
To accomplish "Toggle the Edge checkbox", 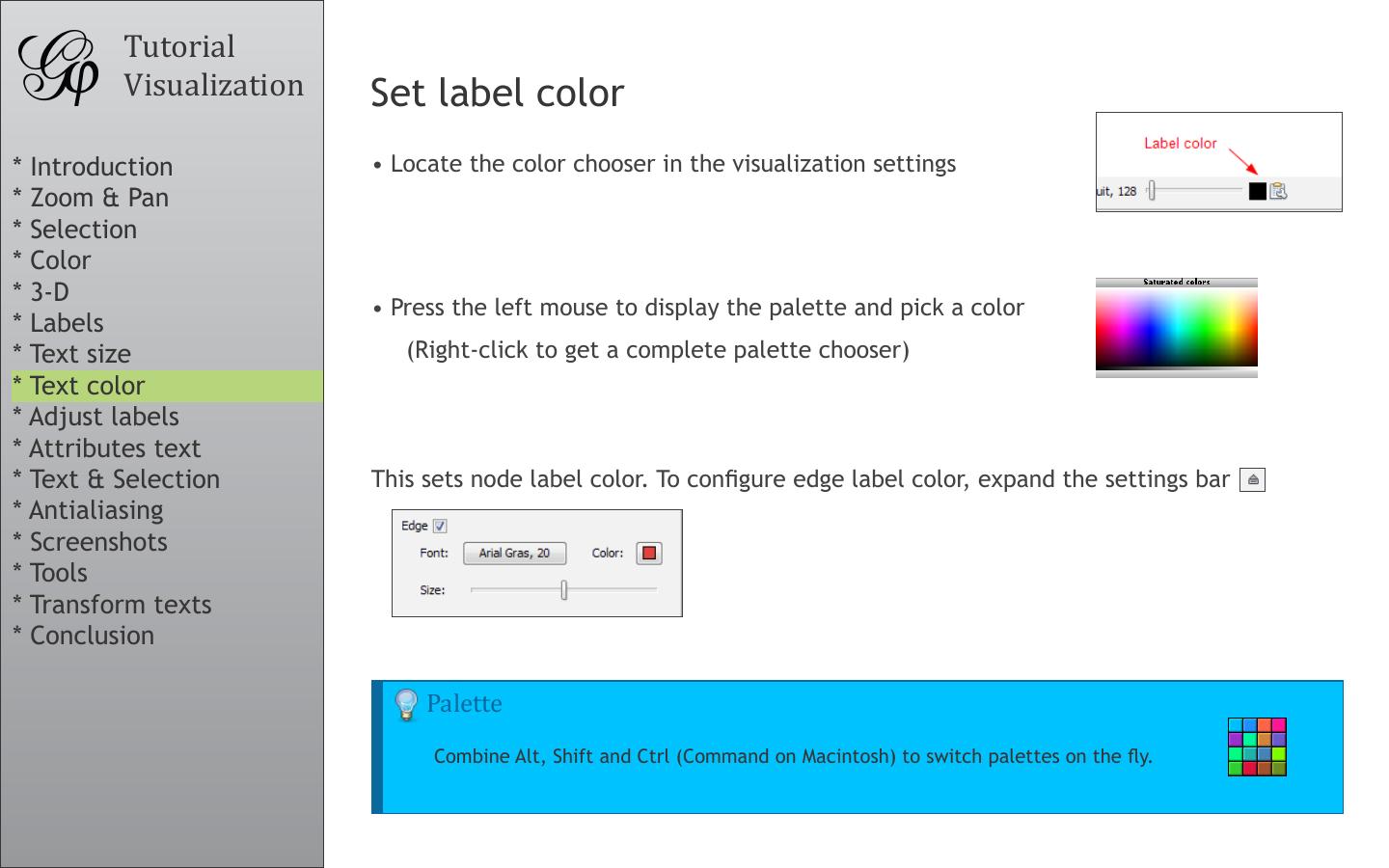I will click(440, 526).
